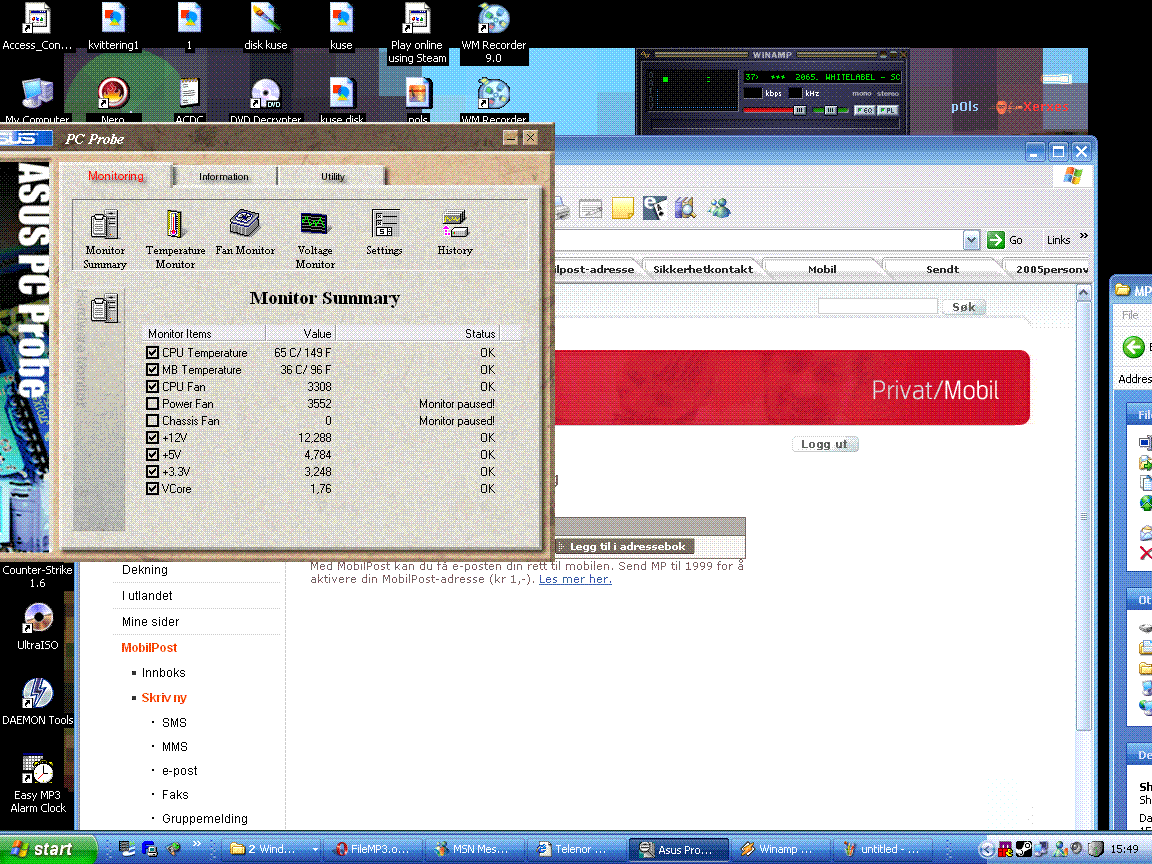1152x864 pixels.
Task: Uncheck the +5V monitor item
Action: click(152, 455)
